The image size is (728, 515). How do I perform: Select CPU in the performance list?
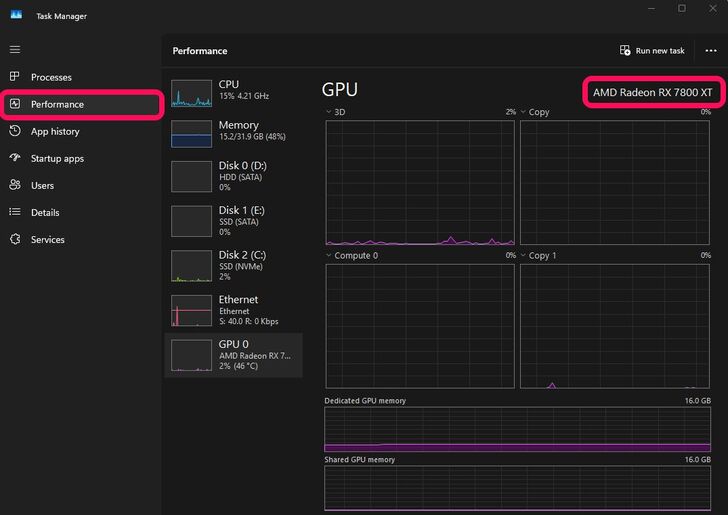(234, 93)
